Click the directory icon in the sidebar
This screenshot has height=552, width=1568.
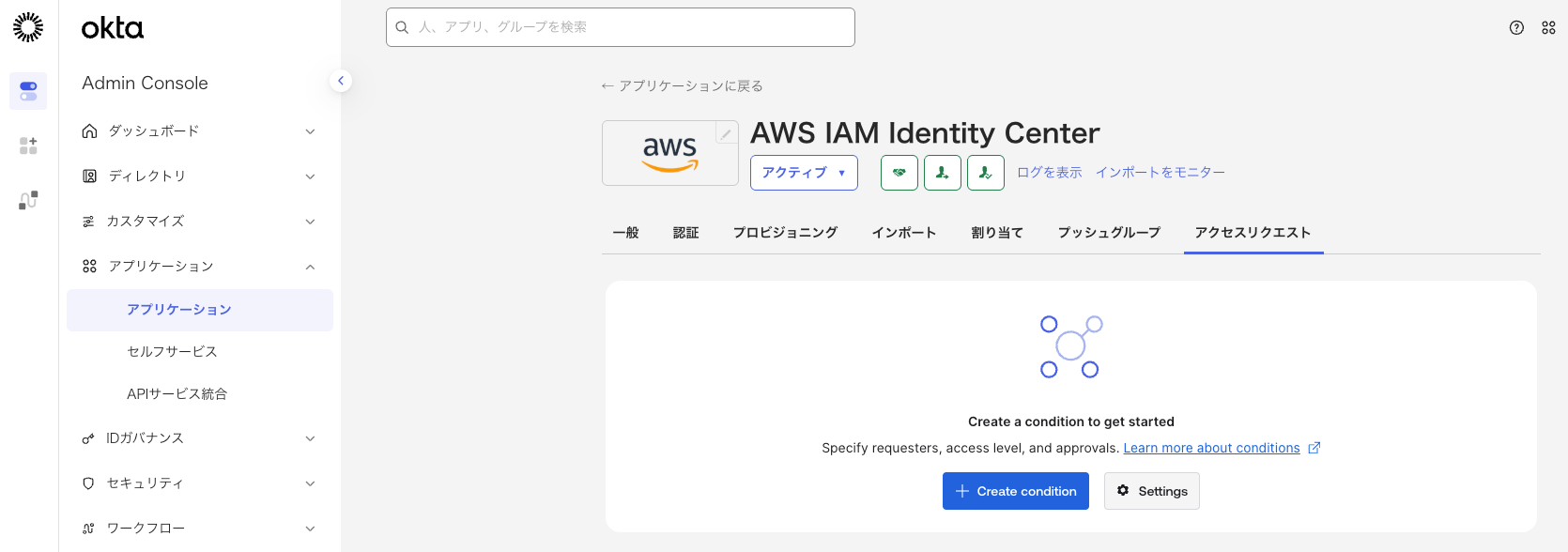point(89,176)
